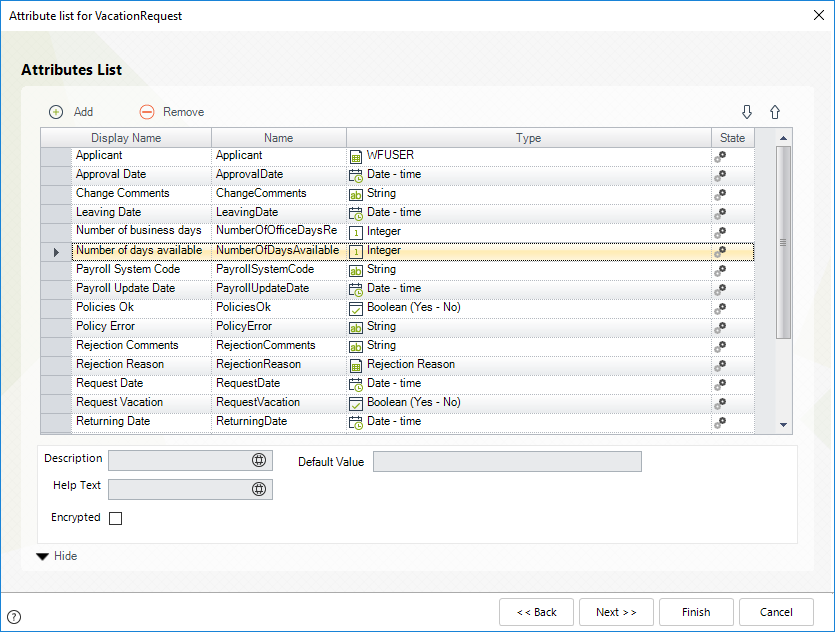The image size is (835, 632).
Task: Select the Rejection Reason display name cell
Action: [142, 365]
